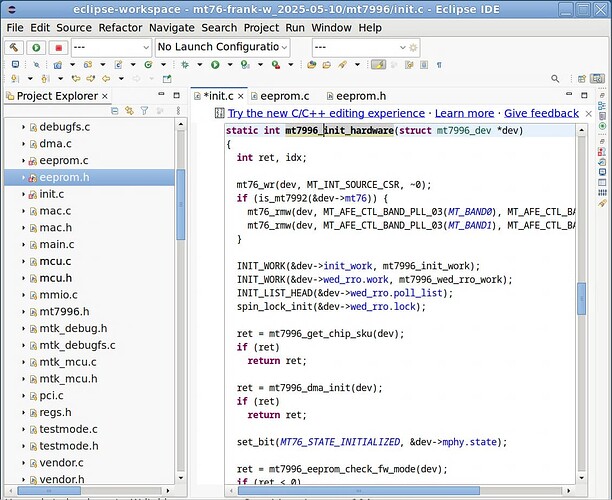
Task: Open the Back history dropdown arrow
Action: click(121, 79)
